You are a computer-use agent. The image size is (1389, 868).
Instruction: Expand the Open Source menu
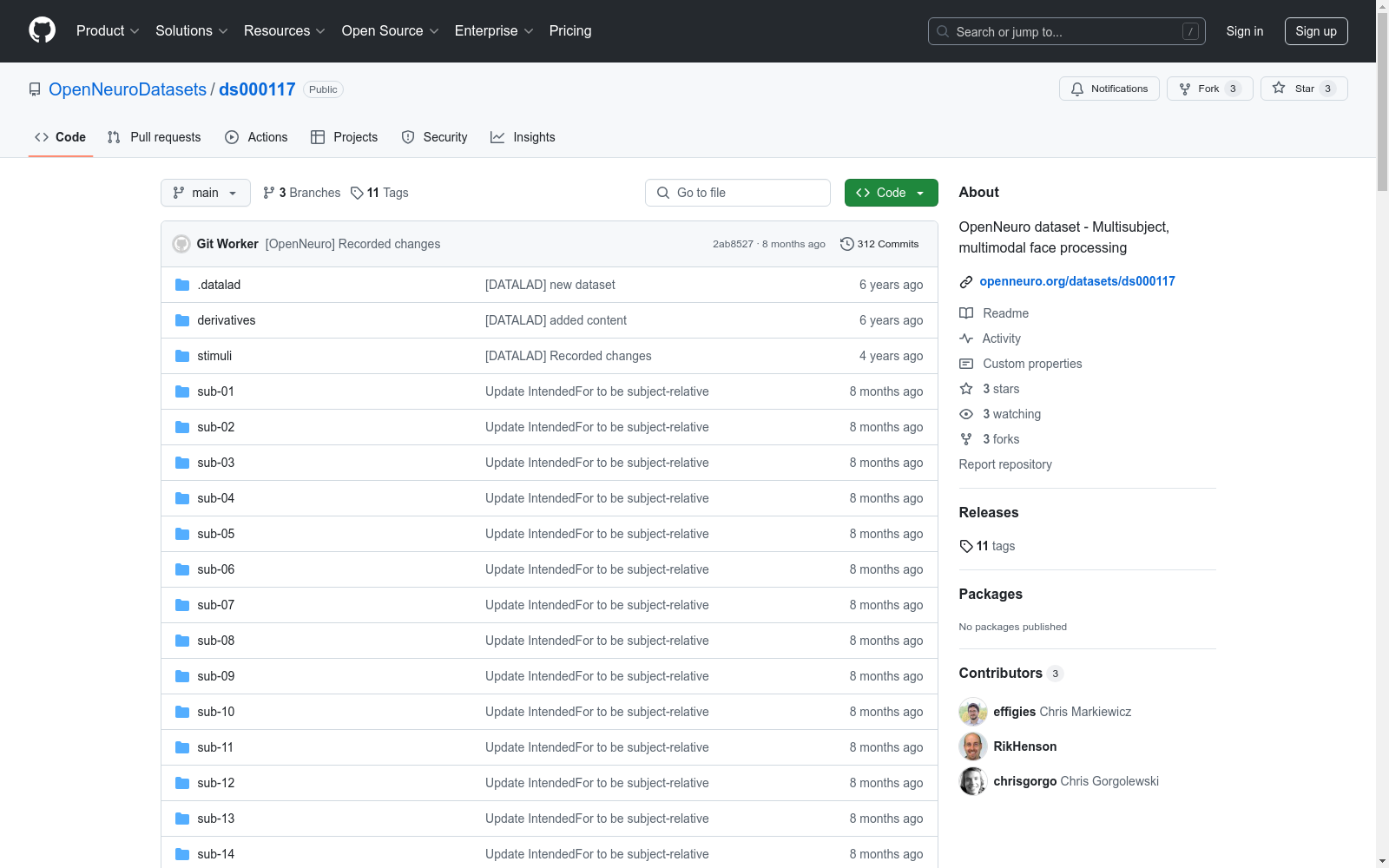[391, 31]
